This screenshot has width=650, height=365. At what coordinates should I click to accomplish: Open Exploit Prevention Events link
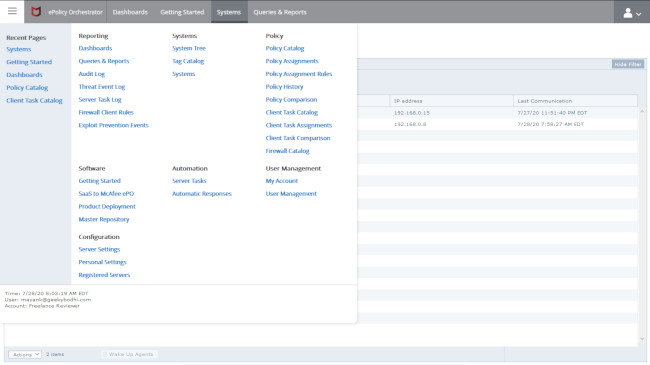(113, 125)
